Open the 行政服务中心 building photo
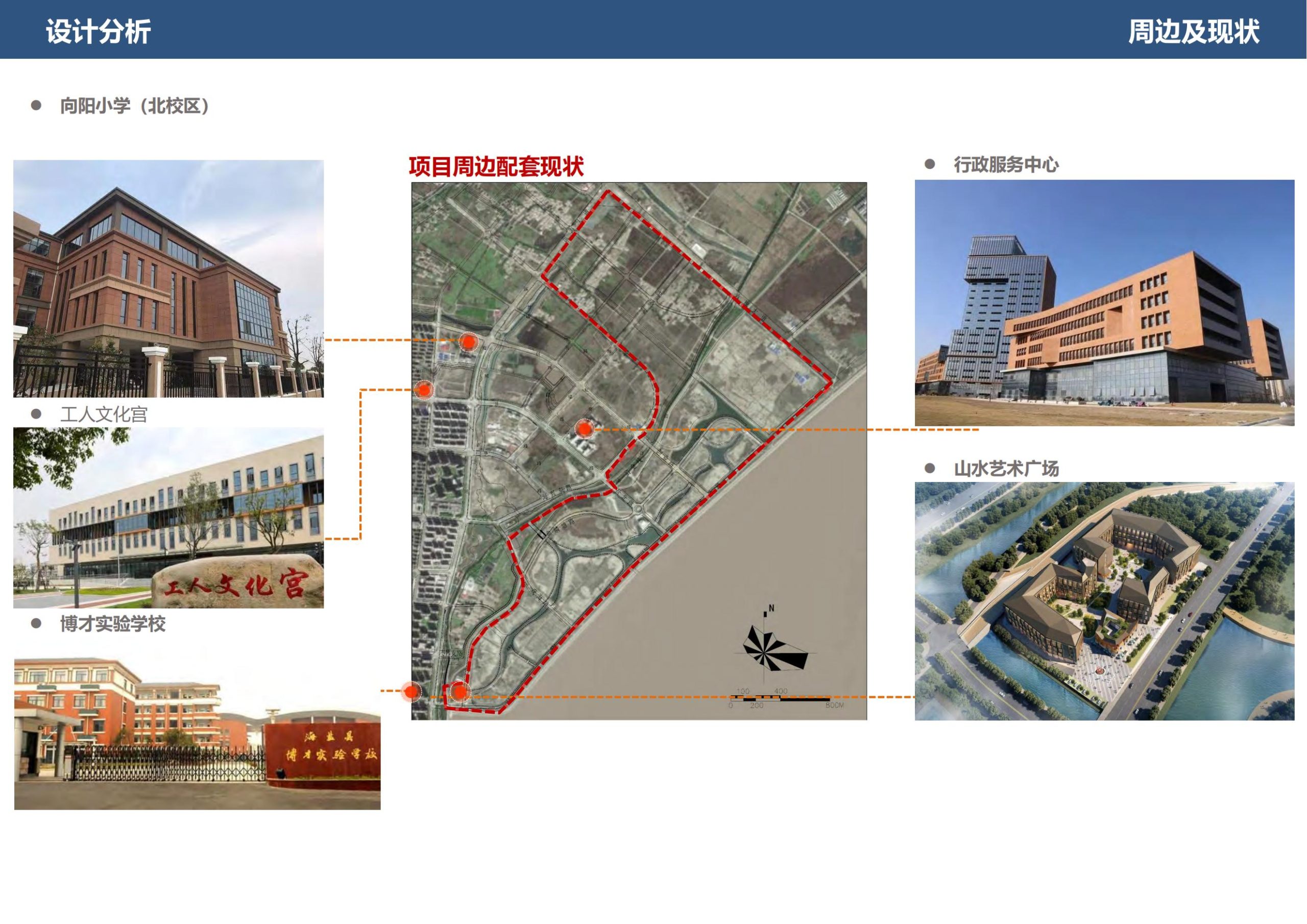1307x924 pixels. coord(1104,303)
